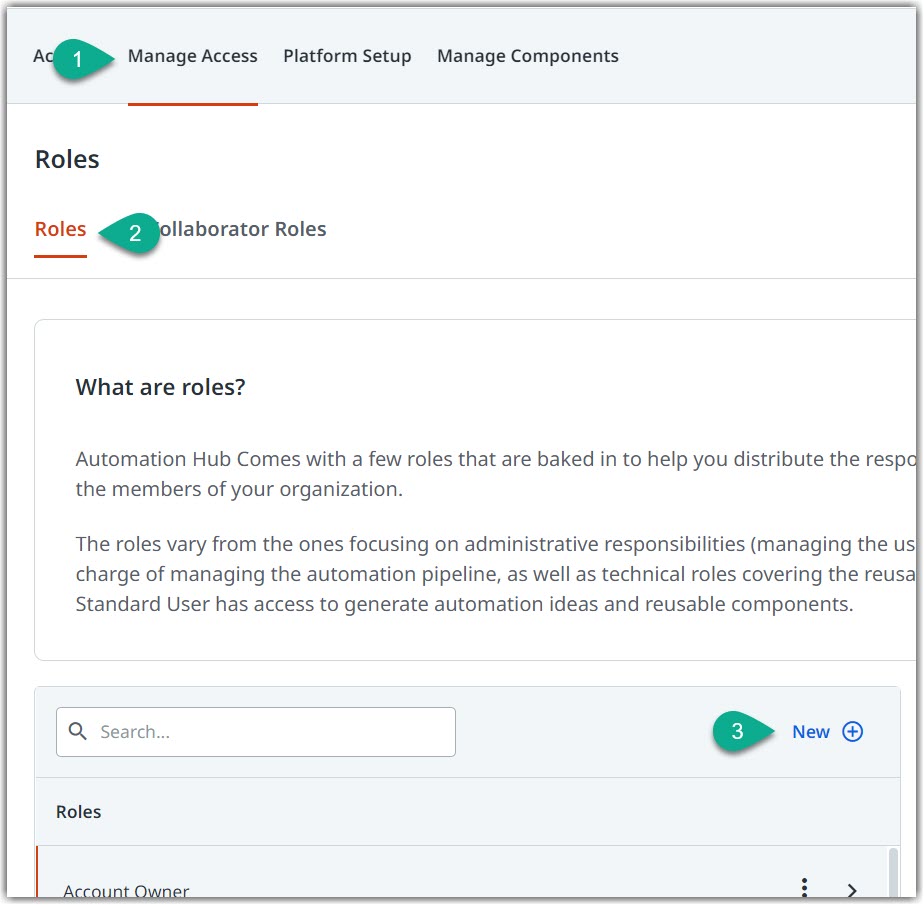Select the Roles sub-tab

pos(61,229)
